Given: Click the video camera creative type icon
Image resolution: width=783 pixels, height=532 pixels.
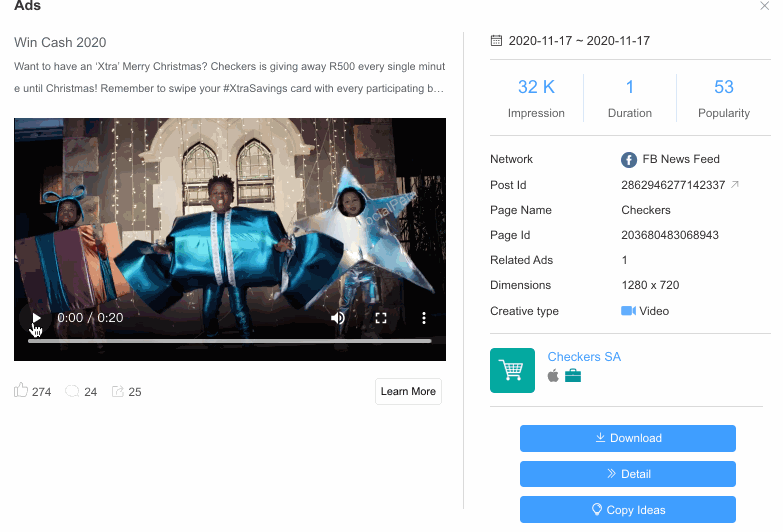Looking at the screenshot, I should coord(628,311).
